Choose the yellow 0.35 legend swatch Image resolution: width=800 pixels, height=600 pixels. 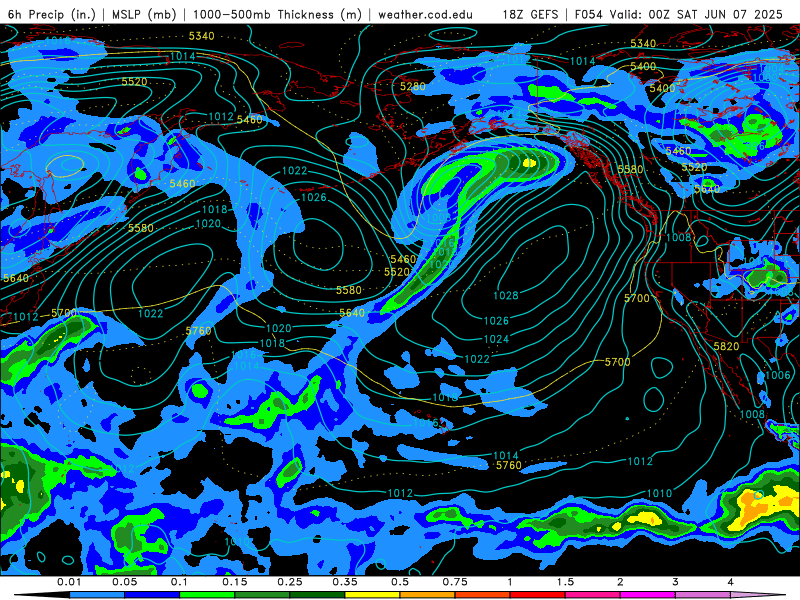point(372,595)
